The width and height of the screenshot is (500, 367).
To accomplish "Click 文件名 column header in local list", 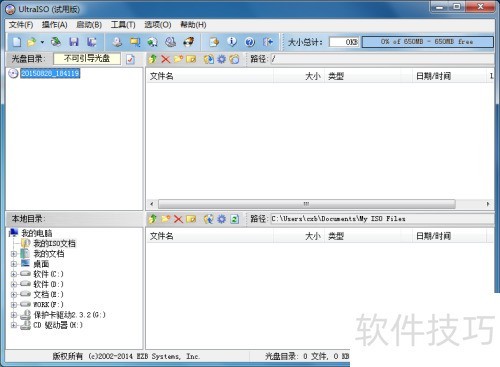I will point(210,236).
